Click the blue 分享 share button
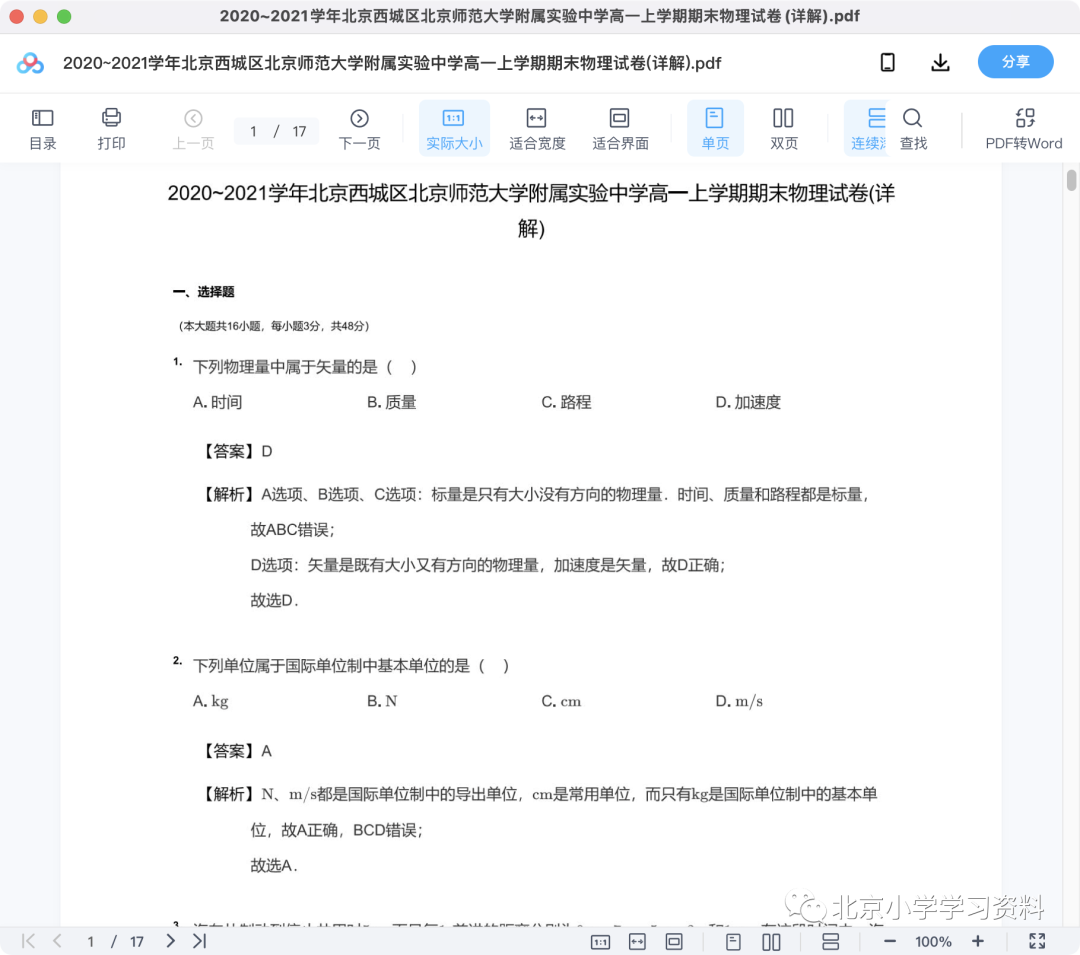 click(x=1015, y=62)
